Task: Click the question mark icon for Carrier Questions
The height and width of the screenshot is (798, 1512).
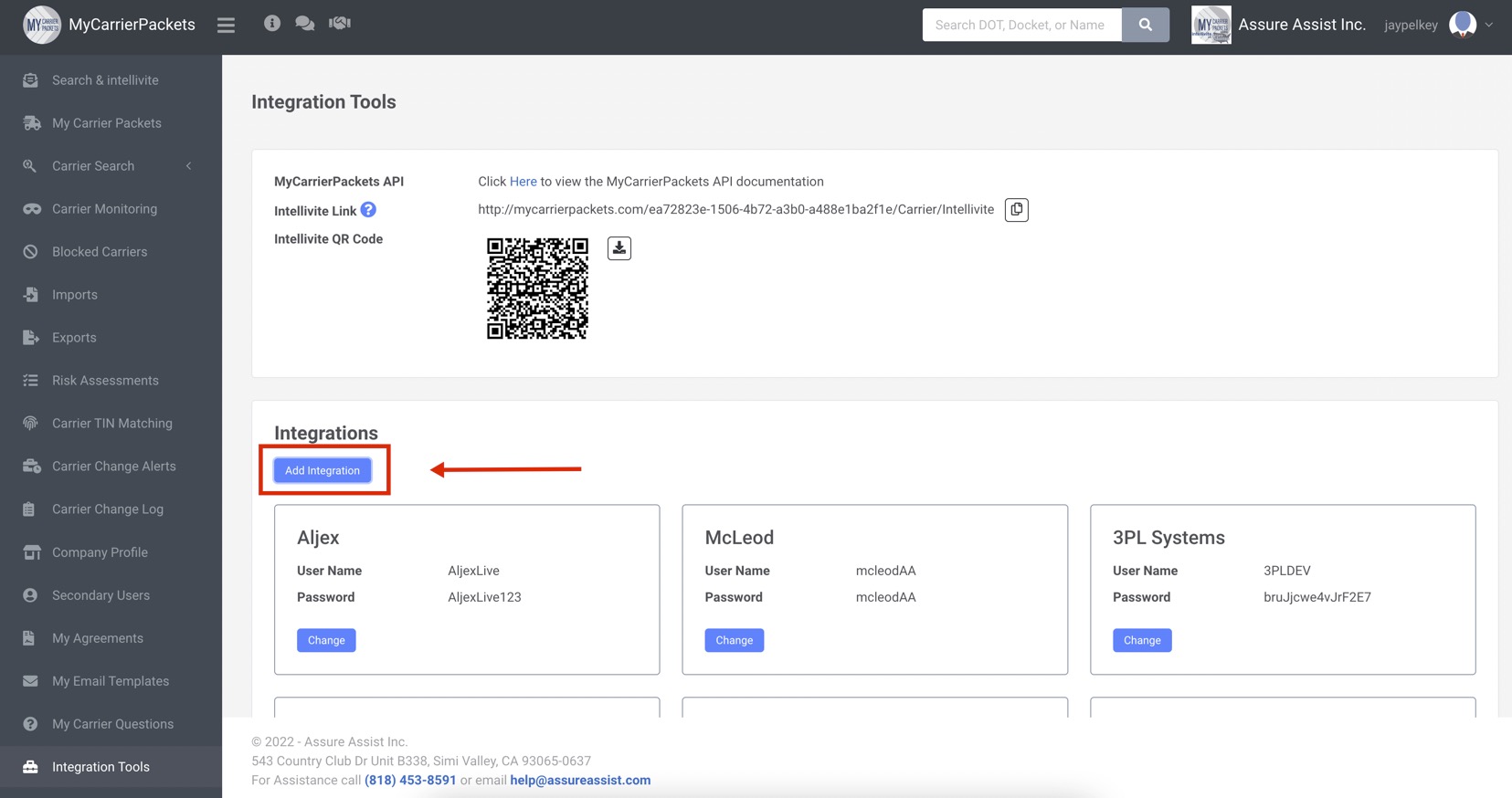Action: click(x=30, y=724)
